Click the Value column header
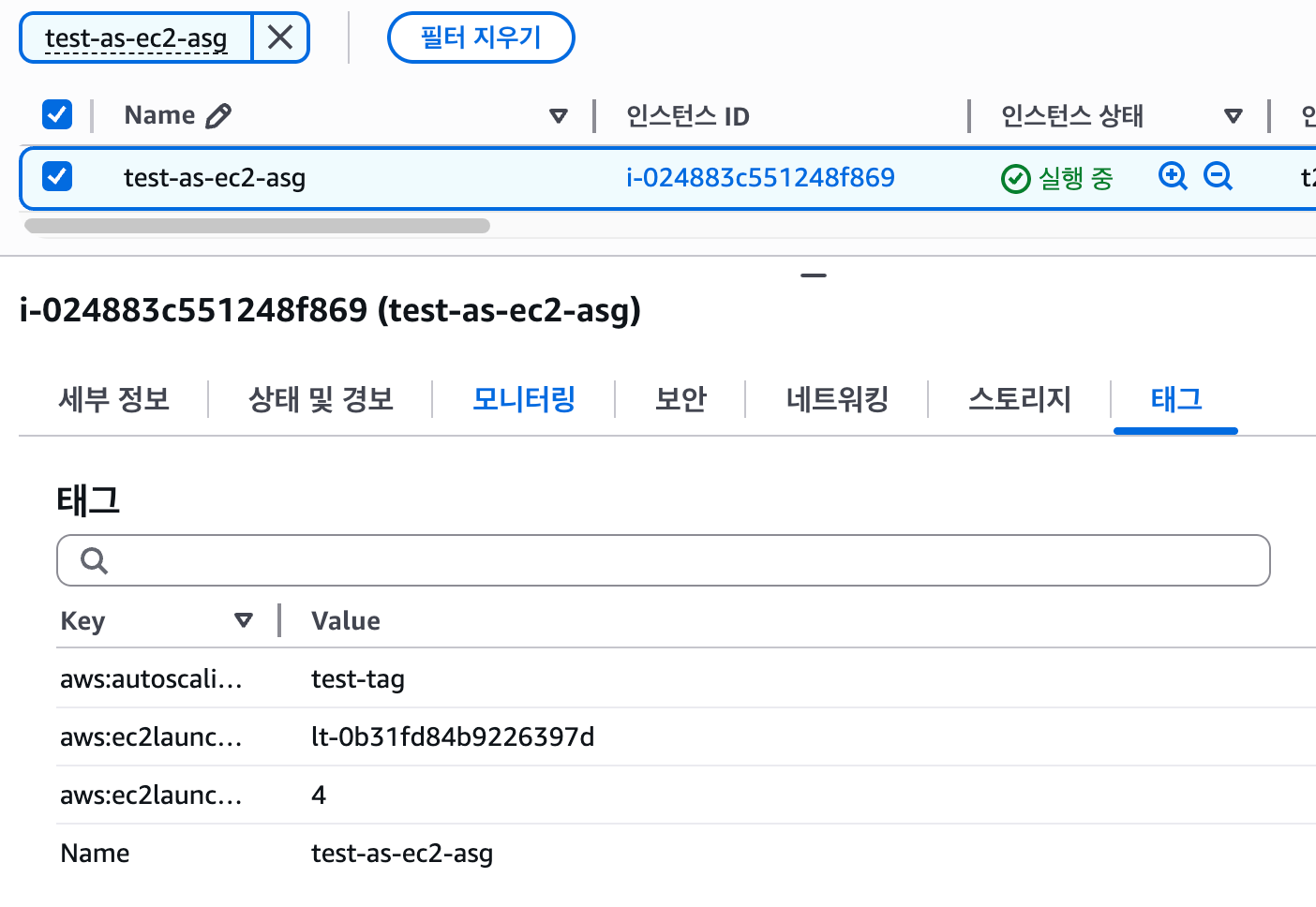 click(x=346, y=620)
